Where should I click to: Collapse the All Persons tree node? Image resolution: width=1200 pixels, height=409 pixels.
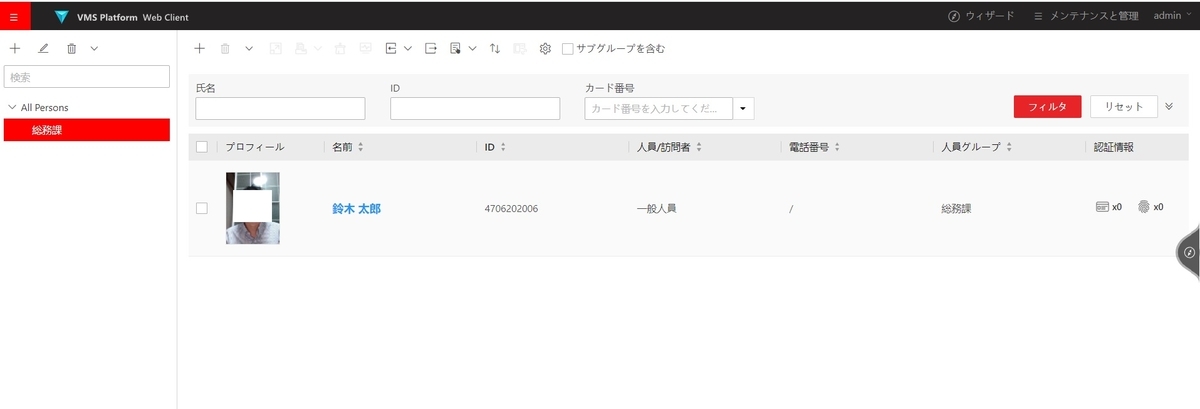click(x=11, y=107)
